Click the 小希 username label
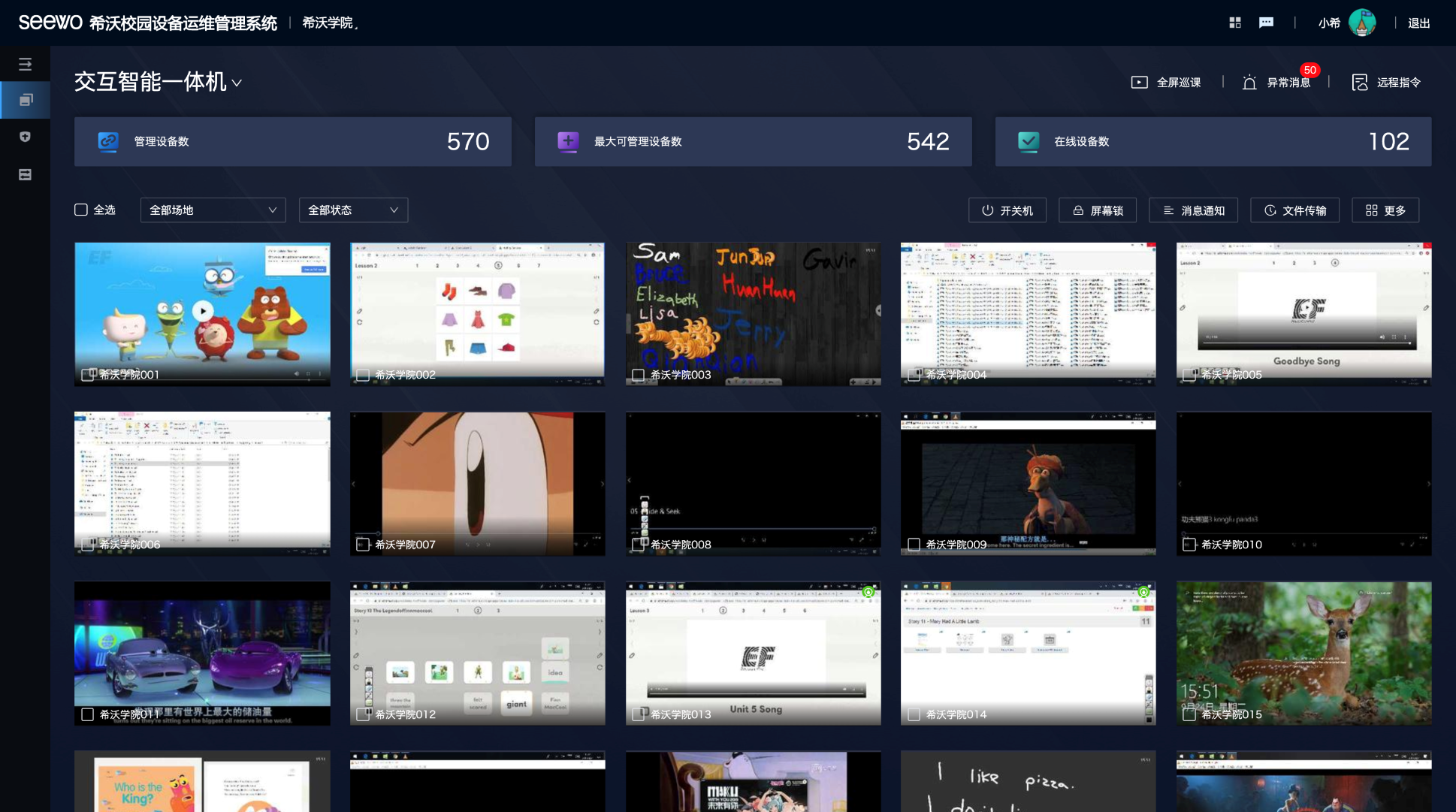The width and height of the screenshot is (1456, 812). click(x=1328, y=23)
